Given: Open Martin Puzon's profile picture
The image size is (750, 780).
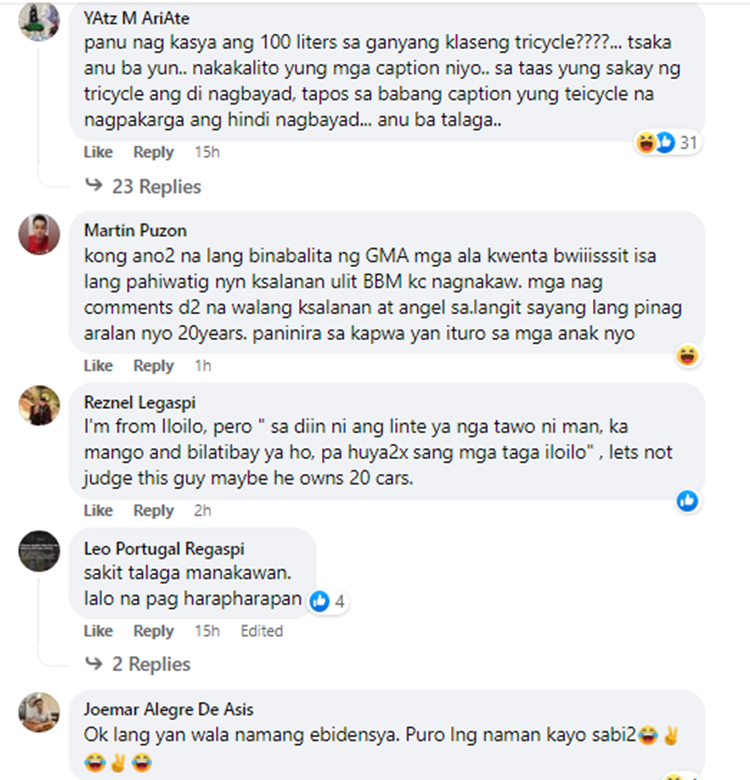Looking at the screenshot, I should (x=39, y=234).
